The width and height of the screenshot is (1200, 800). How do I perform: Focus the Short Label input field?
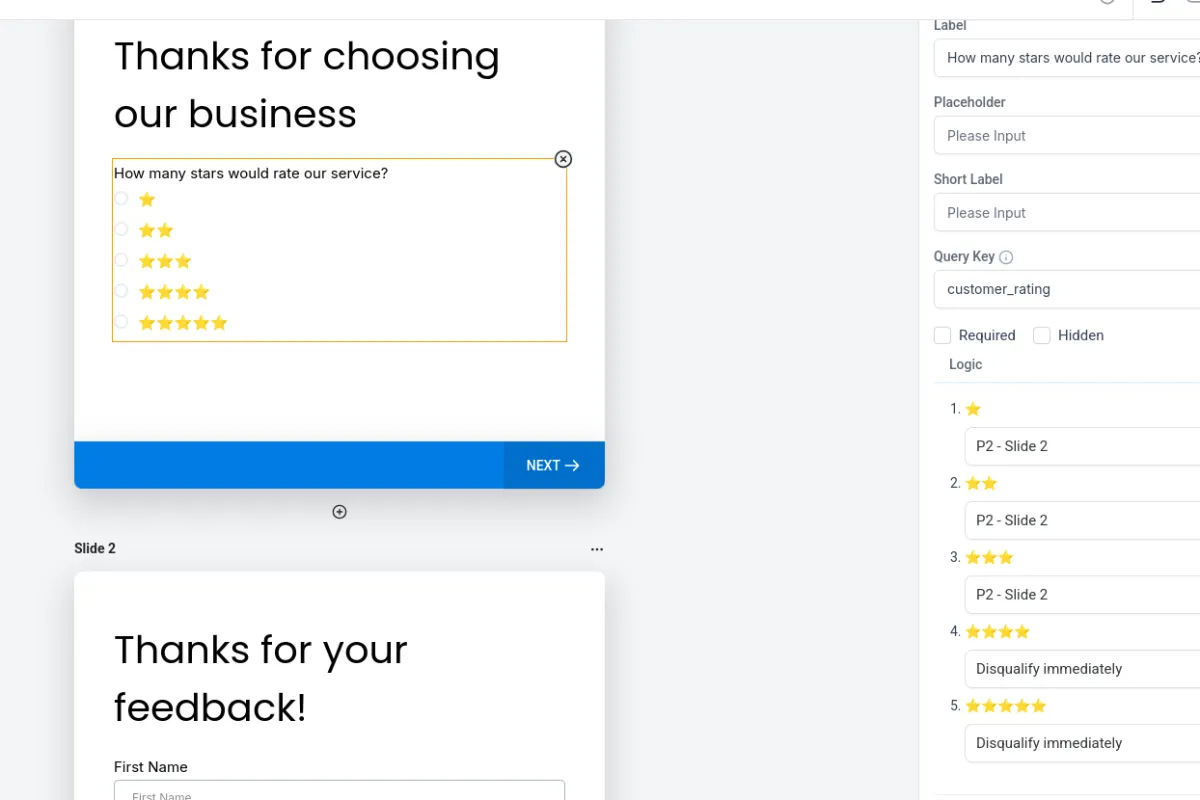point(1067,212)
